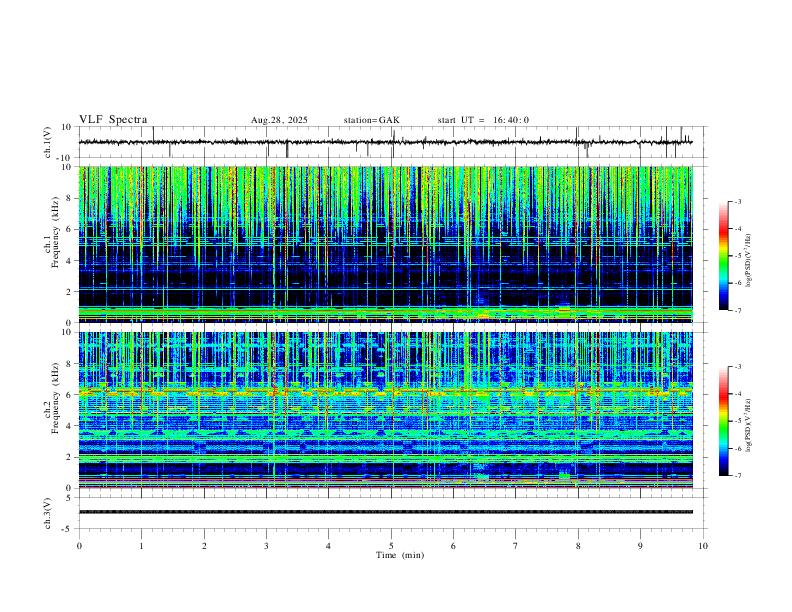Click the 'ch.1 Frequency (kHz)' axis label
The width and height of the screenshot is (792, 612).
(51, 232)
